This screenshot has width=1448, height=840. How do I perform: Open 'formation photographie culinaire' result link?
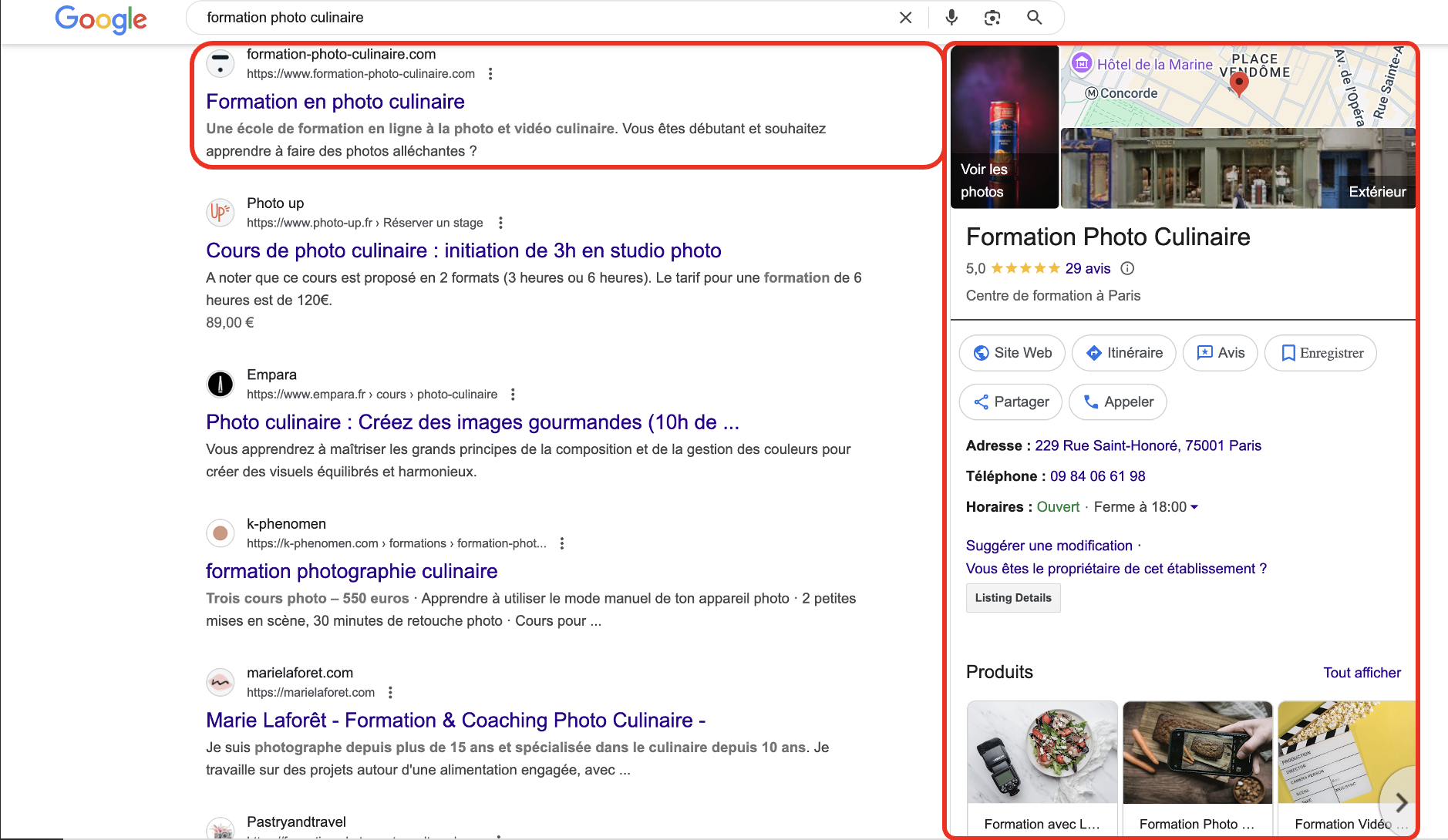pos(352,571)
